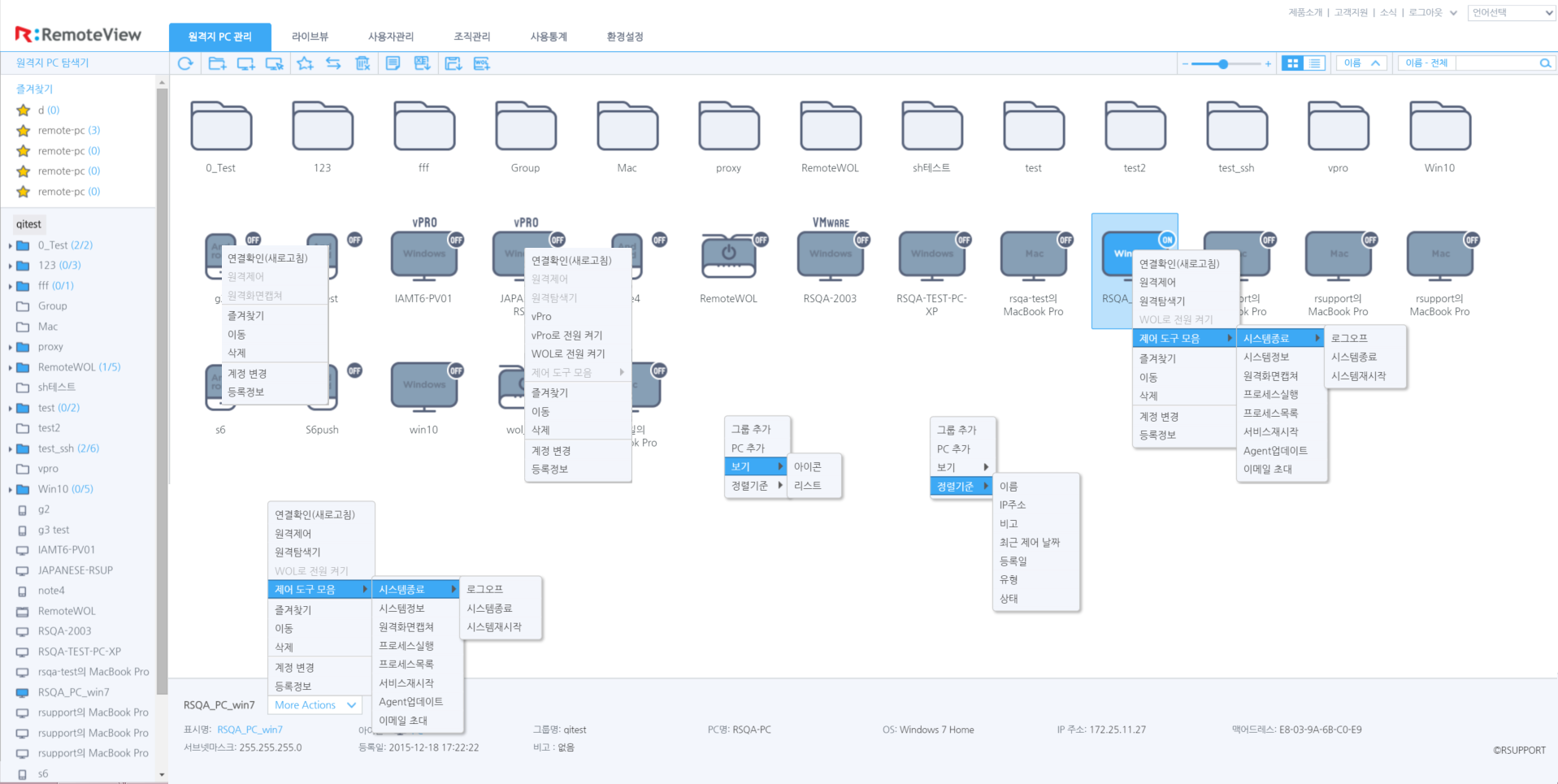Image resolution: width=1558 pixels, height=784 pixels.
Task: Click the sidebar scrollbar down arrow
Action: (x=162, y=774)
